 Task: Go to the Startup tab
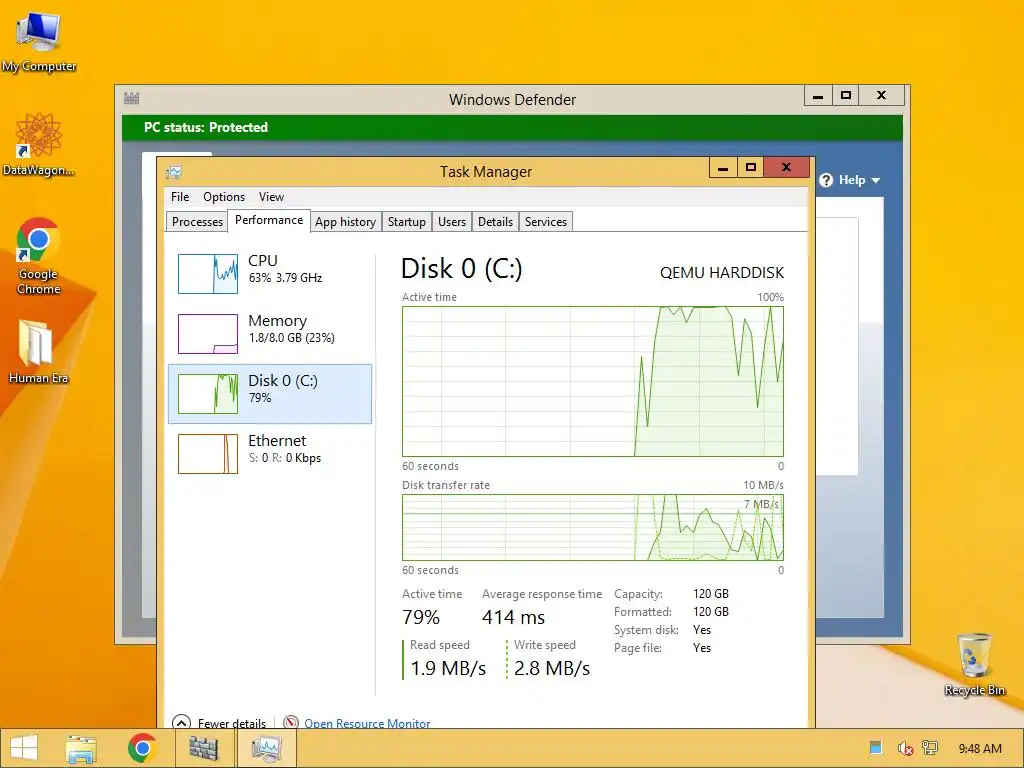pos(406,221)
